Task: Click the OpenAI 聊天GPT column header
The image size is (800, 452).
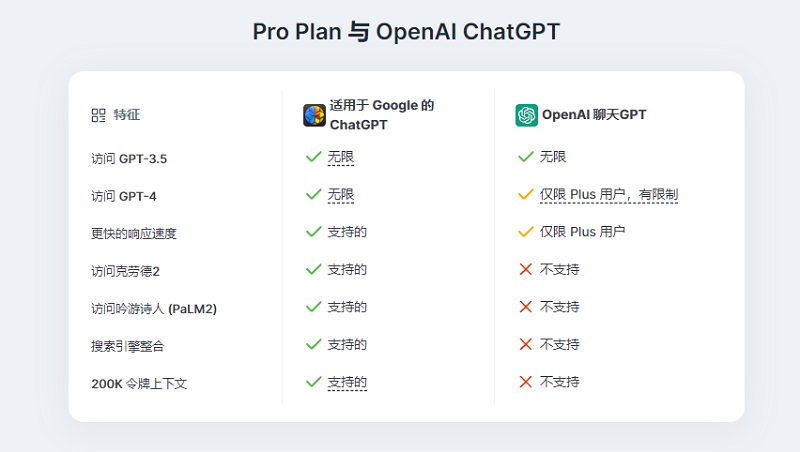Action: 594,115
